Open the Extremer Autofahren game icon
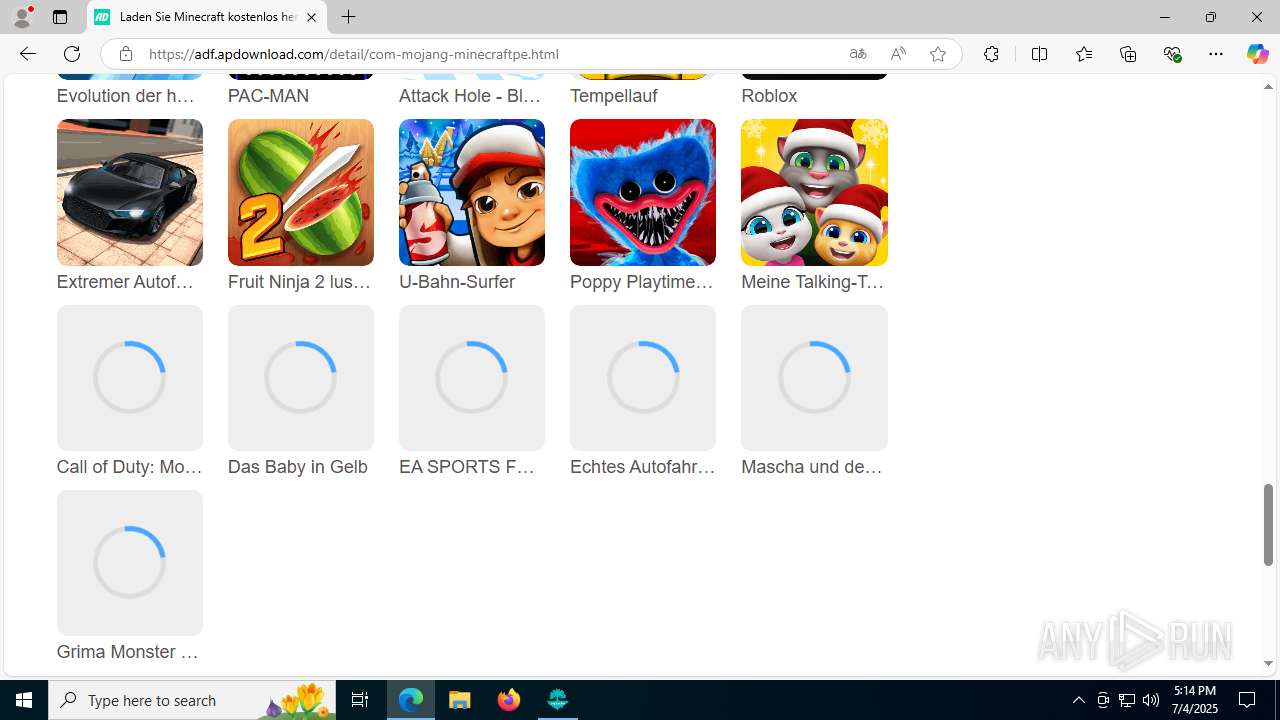This screenshot has width=1280, height=720. (x=130, y=192)
